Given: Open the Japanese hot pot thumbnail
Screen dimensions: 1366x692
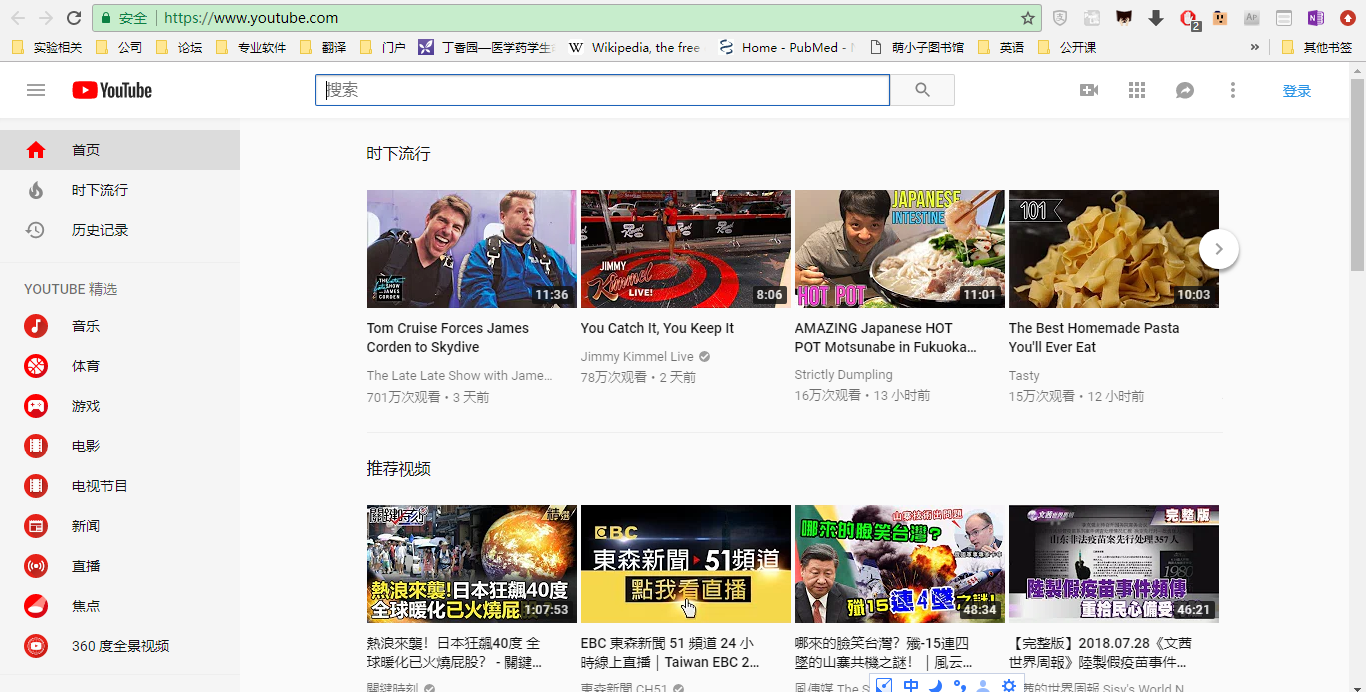Looking at the screenshot, I should point(900,249).
